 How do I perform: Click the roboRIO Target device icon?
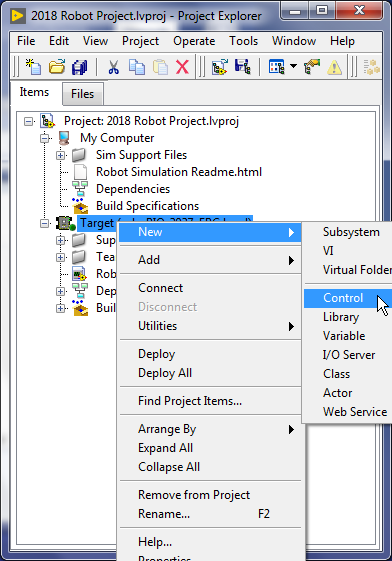65,223
